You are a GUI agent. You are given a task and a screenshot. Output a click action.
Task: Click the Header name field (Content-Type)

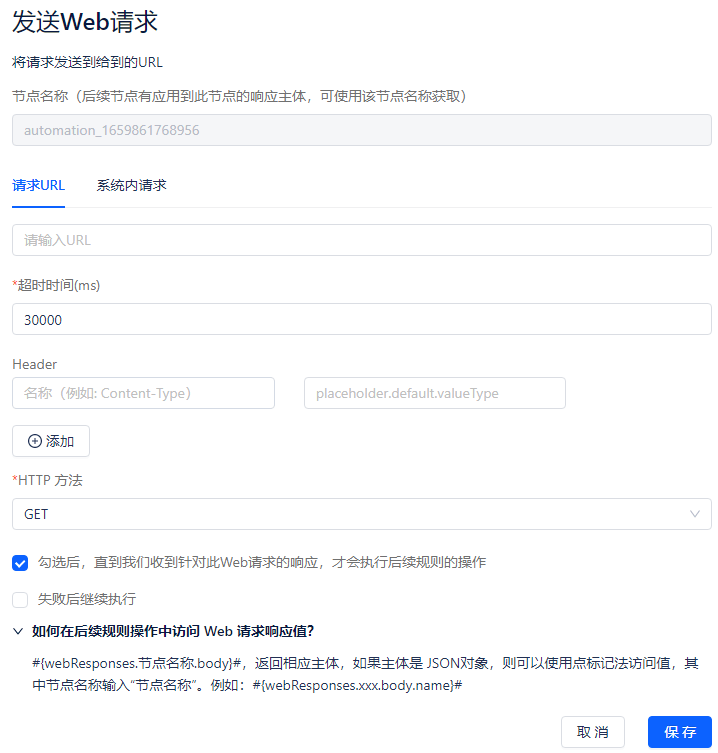pos(143,393)
